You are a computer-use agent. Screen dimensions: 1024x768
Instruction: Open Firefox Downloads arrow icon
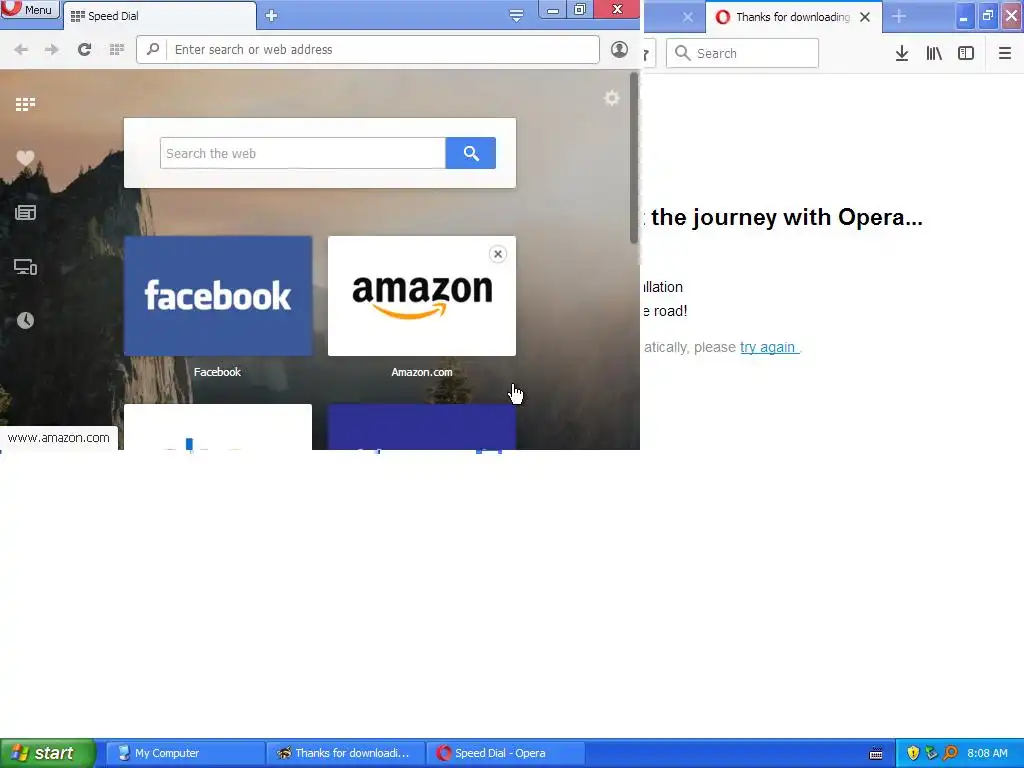(902, 53)
